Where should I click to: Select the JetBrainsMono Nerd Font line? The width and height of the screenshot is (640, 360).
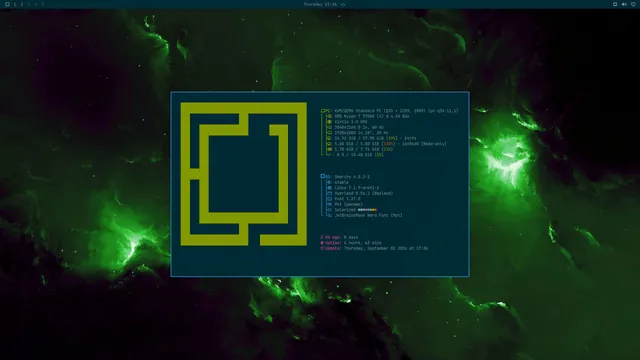click(368, 215)
